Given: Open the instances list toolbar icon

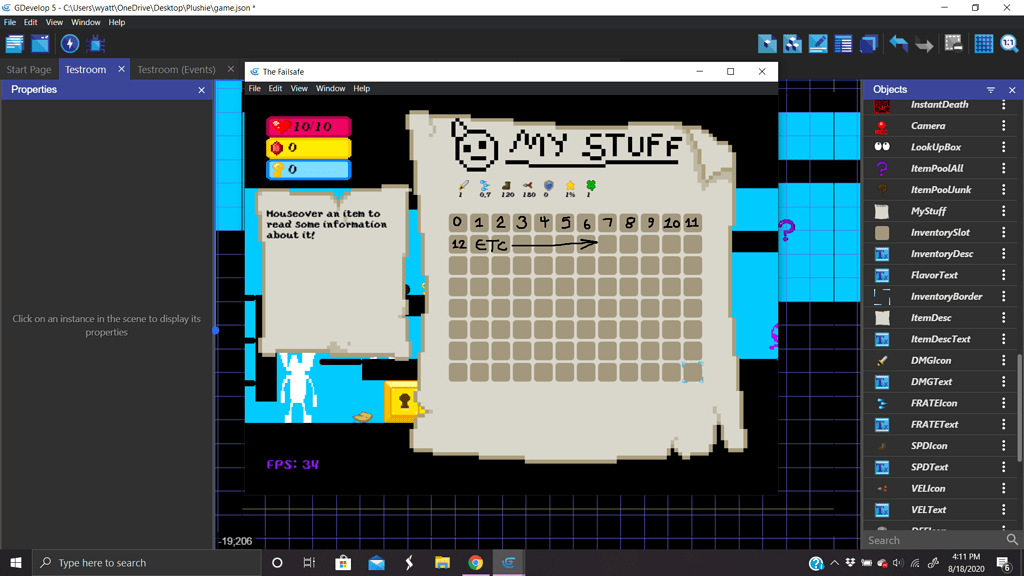Looking at the screenshot, I should tap(844, 43).
